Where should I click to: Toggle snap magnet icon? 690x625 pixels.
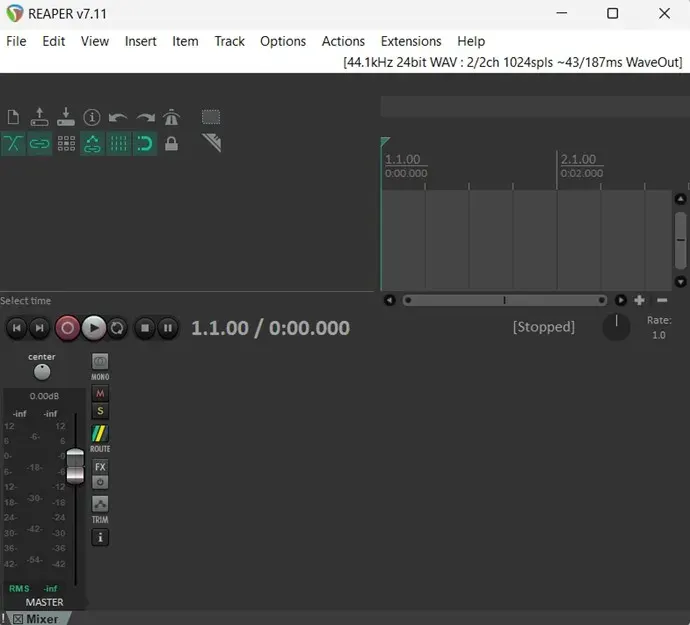tap(145, 143)
